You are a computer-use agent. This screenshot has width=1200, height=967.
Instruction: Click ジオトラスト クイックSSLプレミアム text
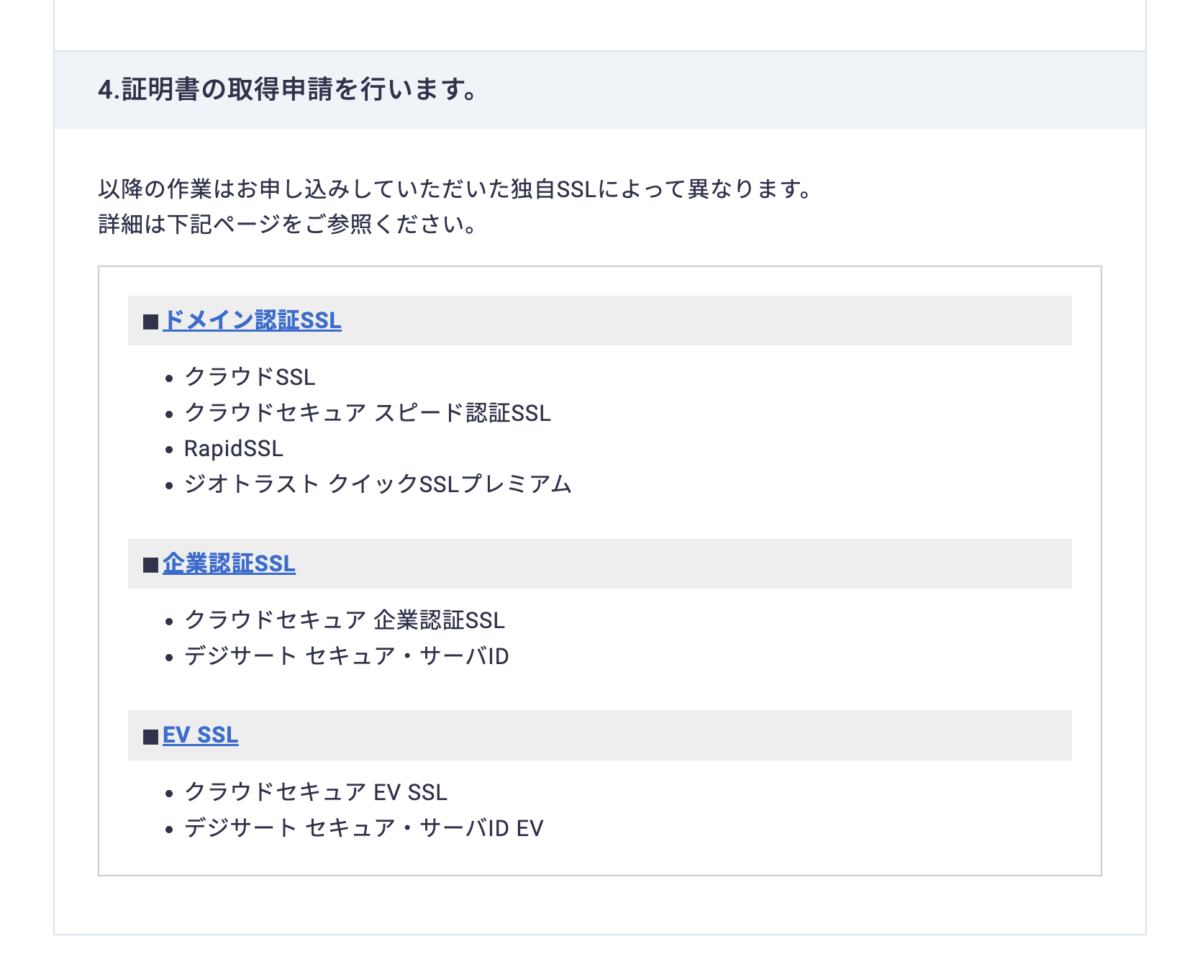click(378, 485)
